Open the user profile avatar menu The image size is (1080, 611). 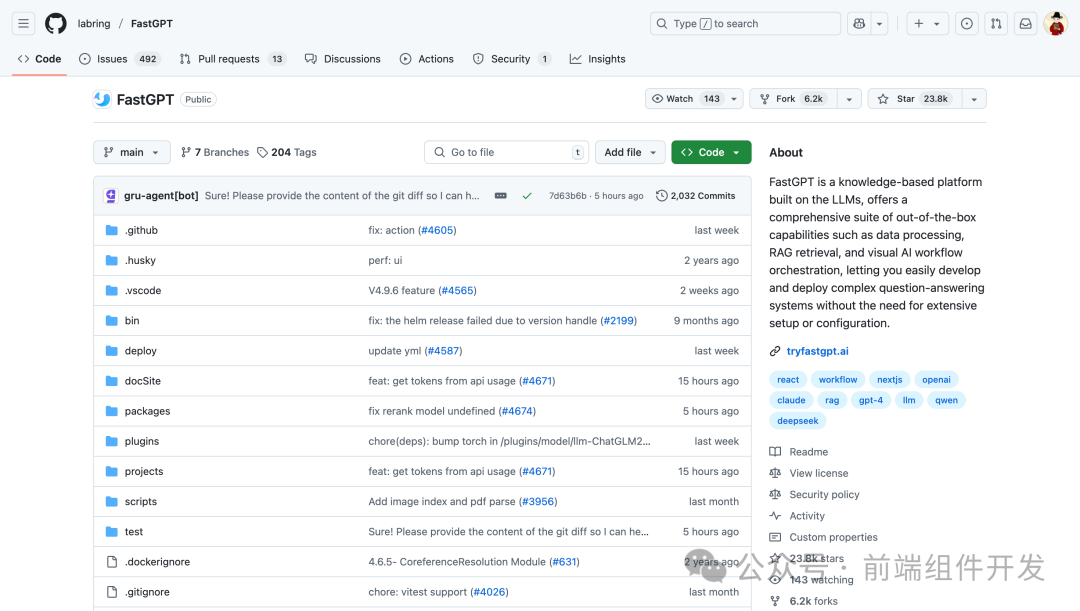pos(1055,23)
